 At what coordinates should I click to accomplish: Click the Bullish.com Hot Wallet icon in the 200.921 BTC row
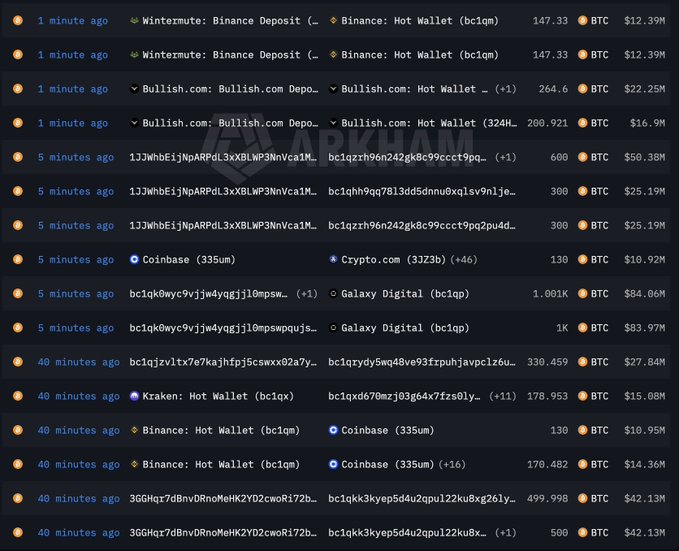333,123
